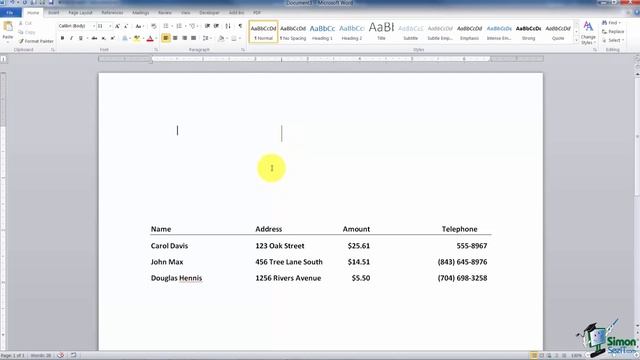Open the font name dropdown
This screenshot has height=360, width=640.
(x=93, y=26)
